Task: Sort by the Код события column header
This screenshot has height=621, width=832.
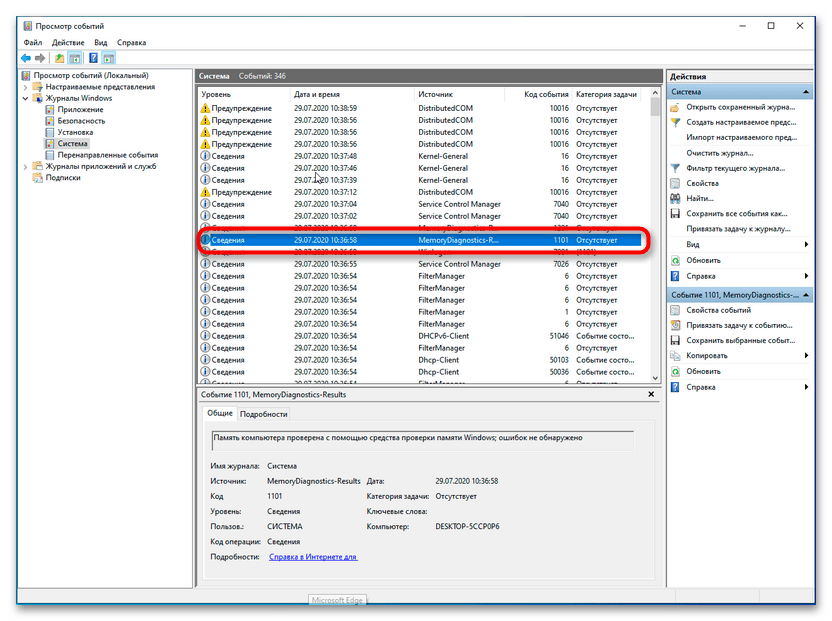Action: 546,94
